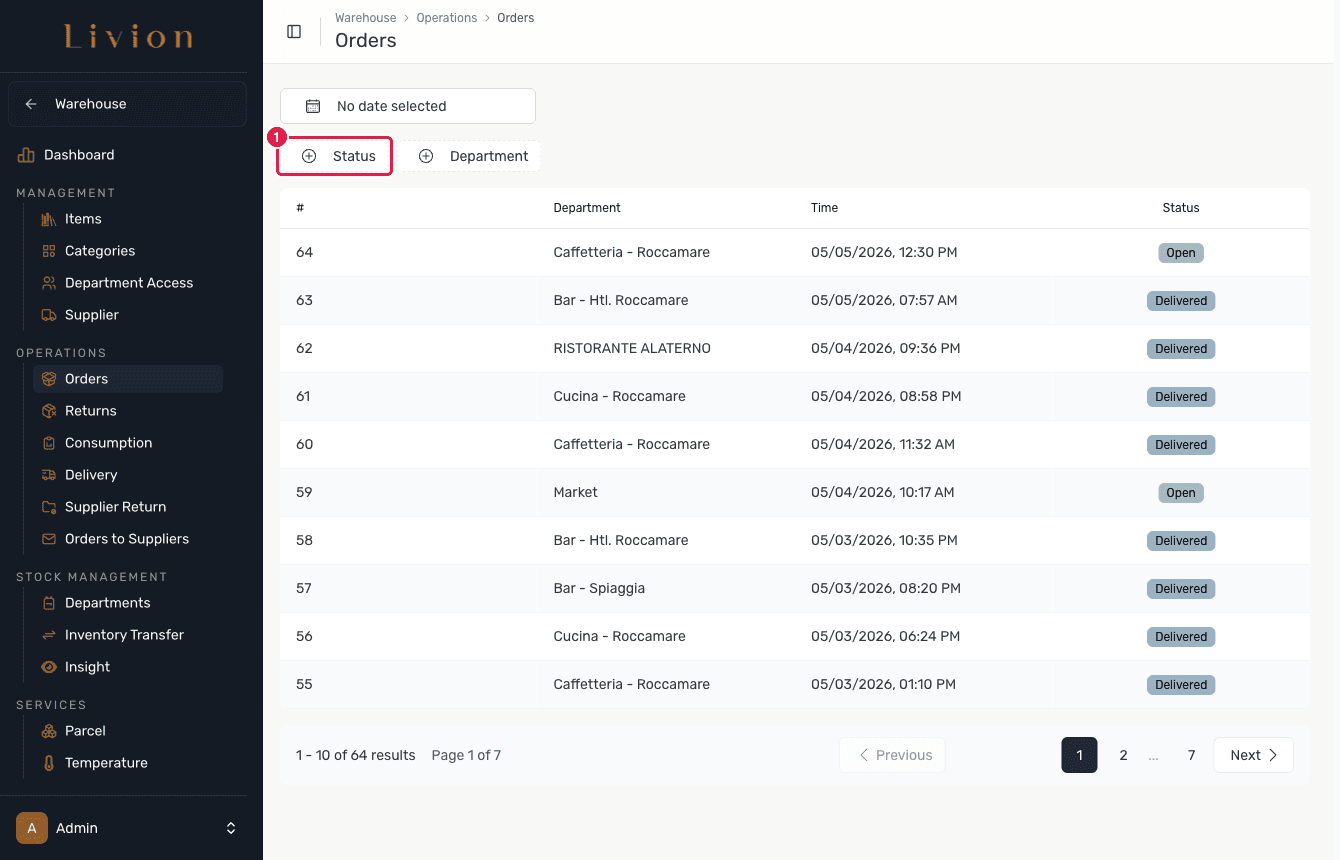Click the Department Access people icon

click(49, 283)
